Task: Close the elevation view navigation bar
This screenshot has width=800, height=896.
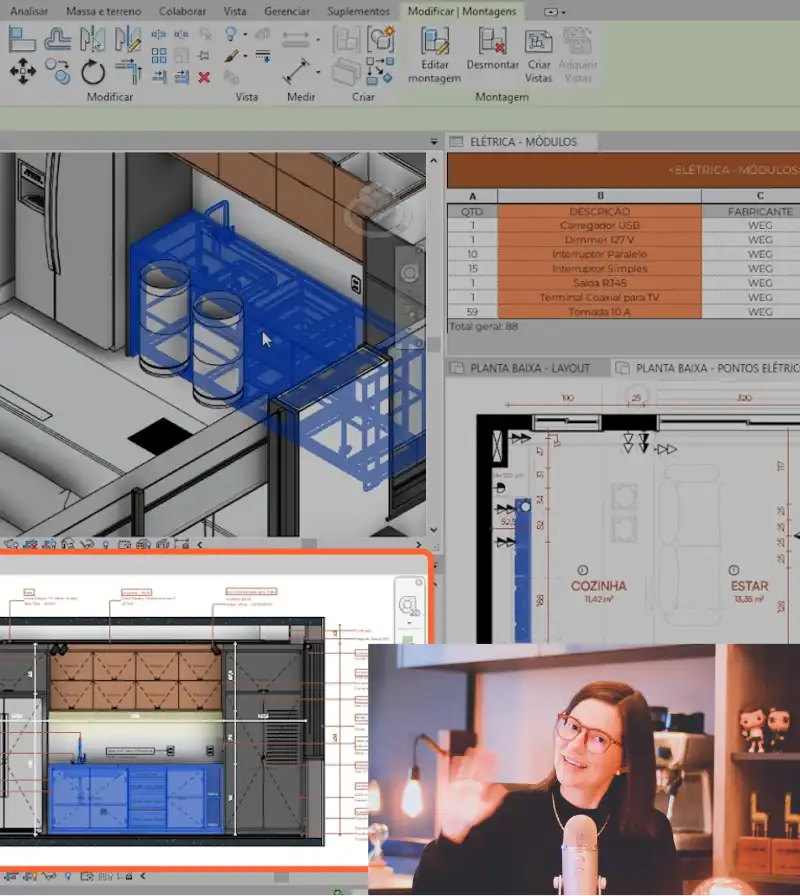Action: pyautogui.click(x=419, y=582)
